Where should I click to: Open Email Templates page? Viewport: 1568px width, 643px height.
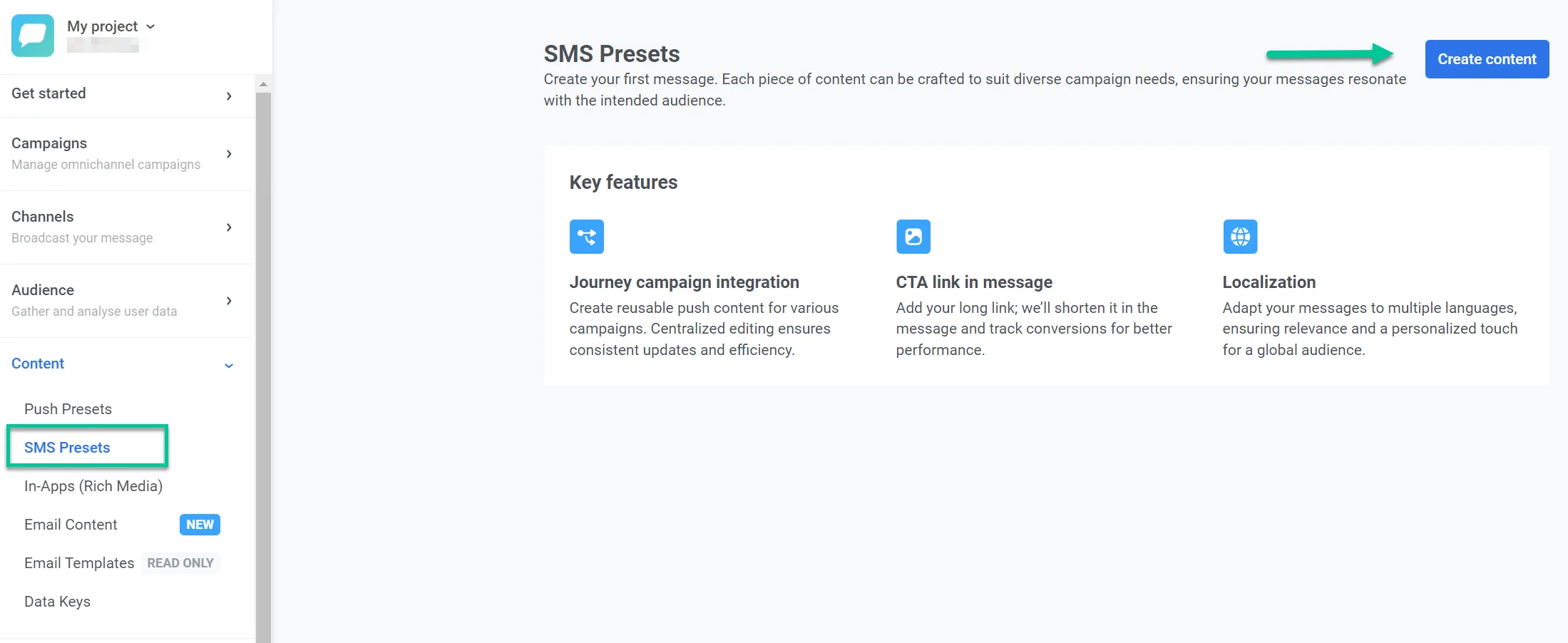tap(79, 563)
